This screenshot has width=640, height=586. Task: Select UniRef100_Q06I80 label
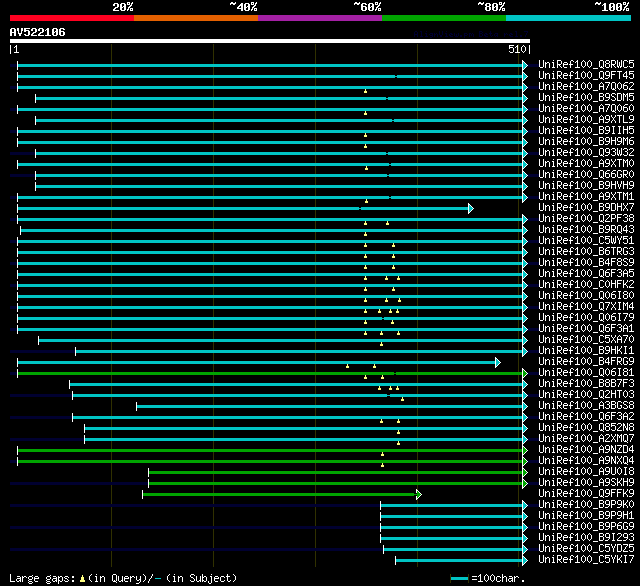[586, 296]
